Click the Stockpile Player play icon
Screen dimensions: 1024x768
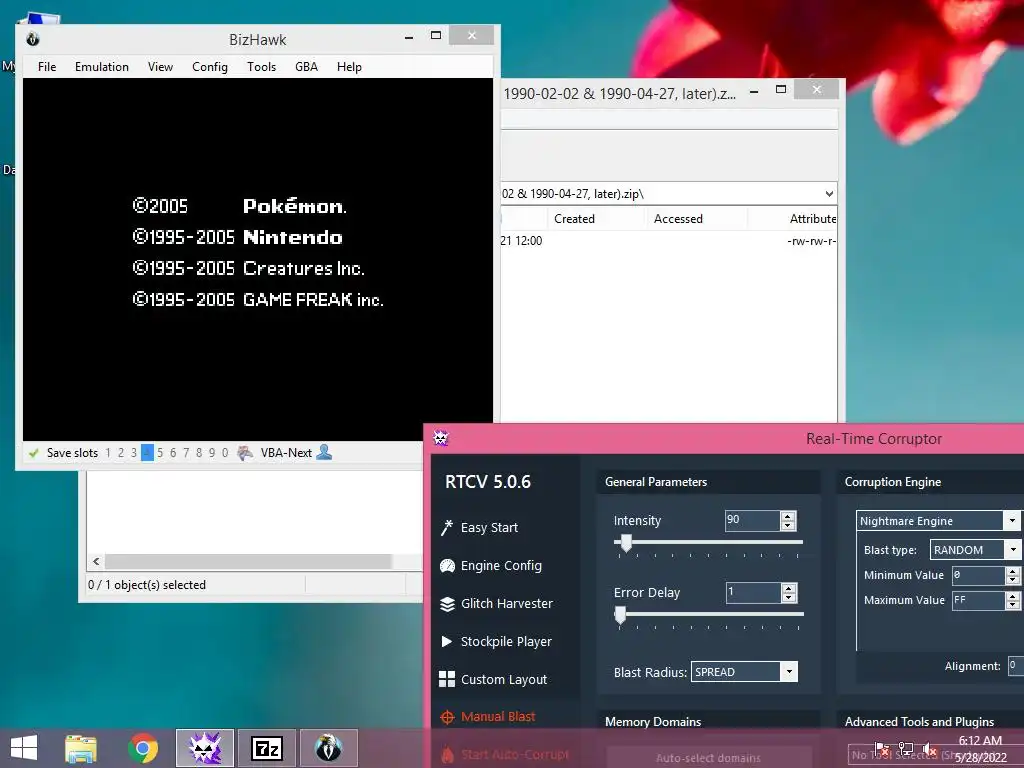447,641
